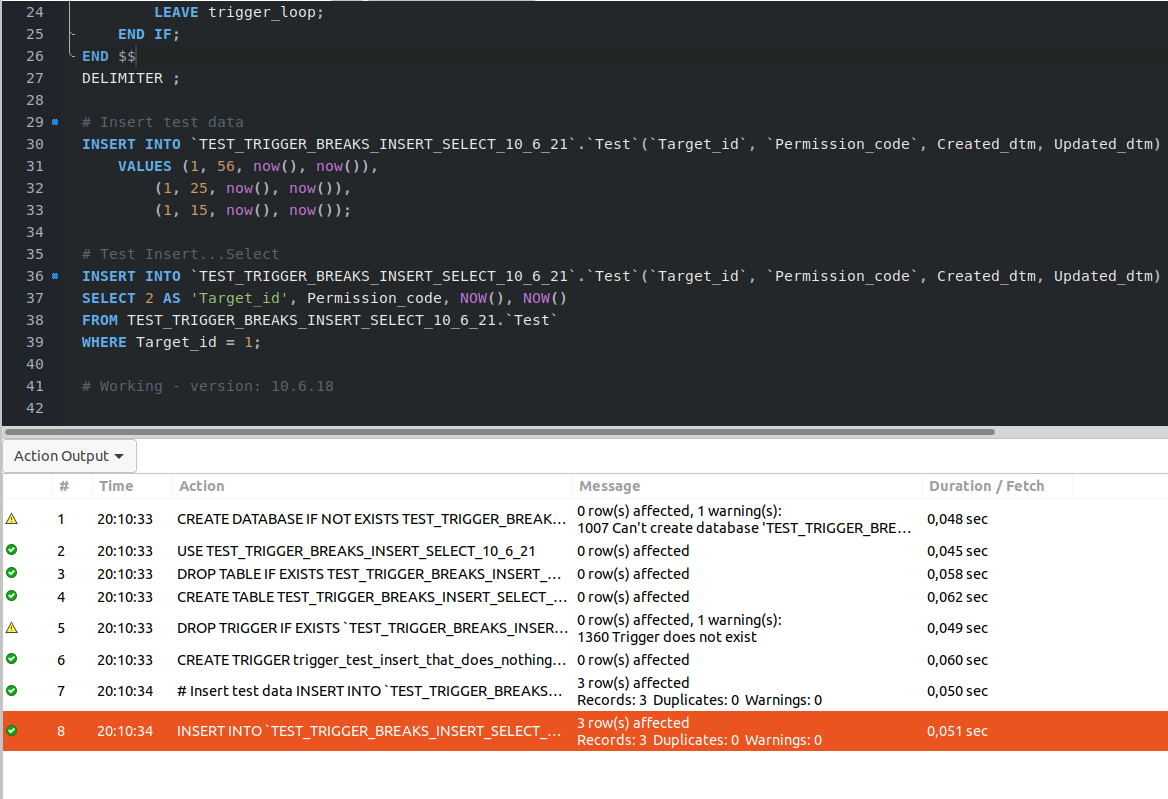The image size is (1168, 799).
Task: Click the statement marker dot at line 29
Action: pyautogui.click(x=55, y=122)
